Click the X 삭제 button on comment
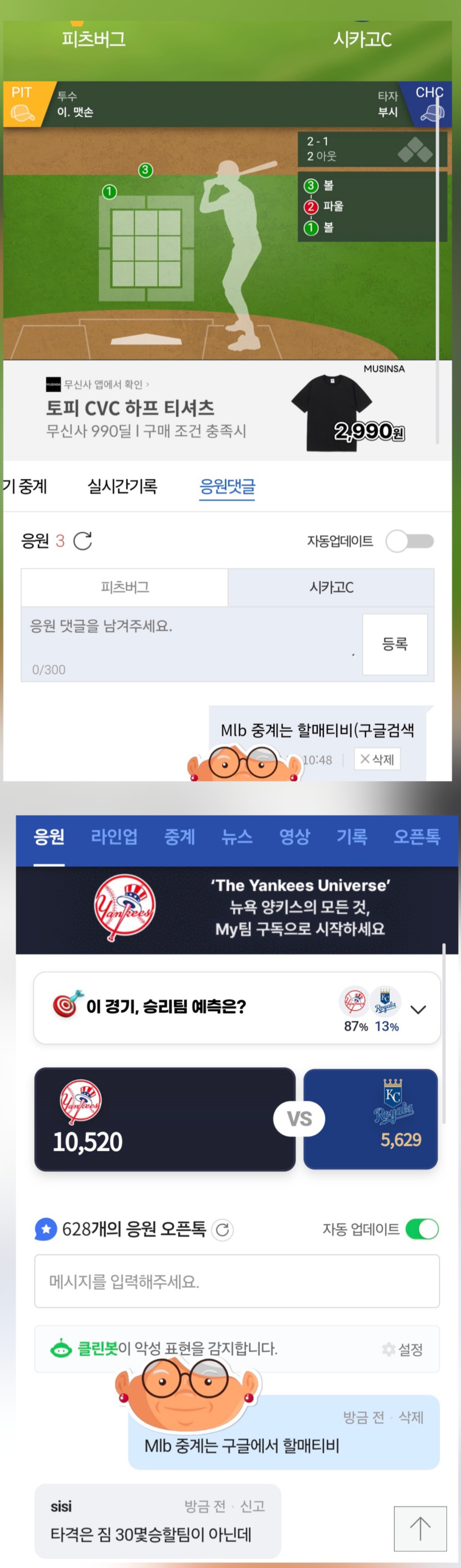This screenshot has height=1568, width=461. (x=377, y=759)
